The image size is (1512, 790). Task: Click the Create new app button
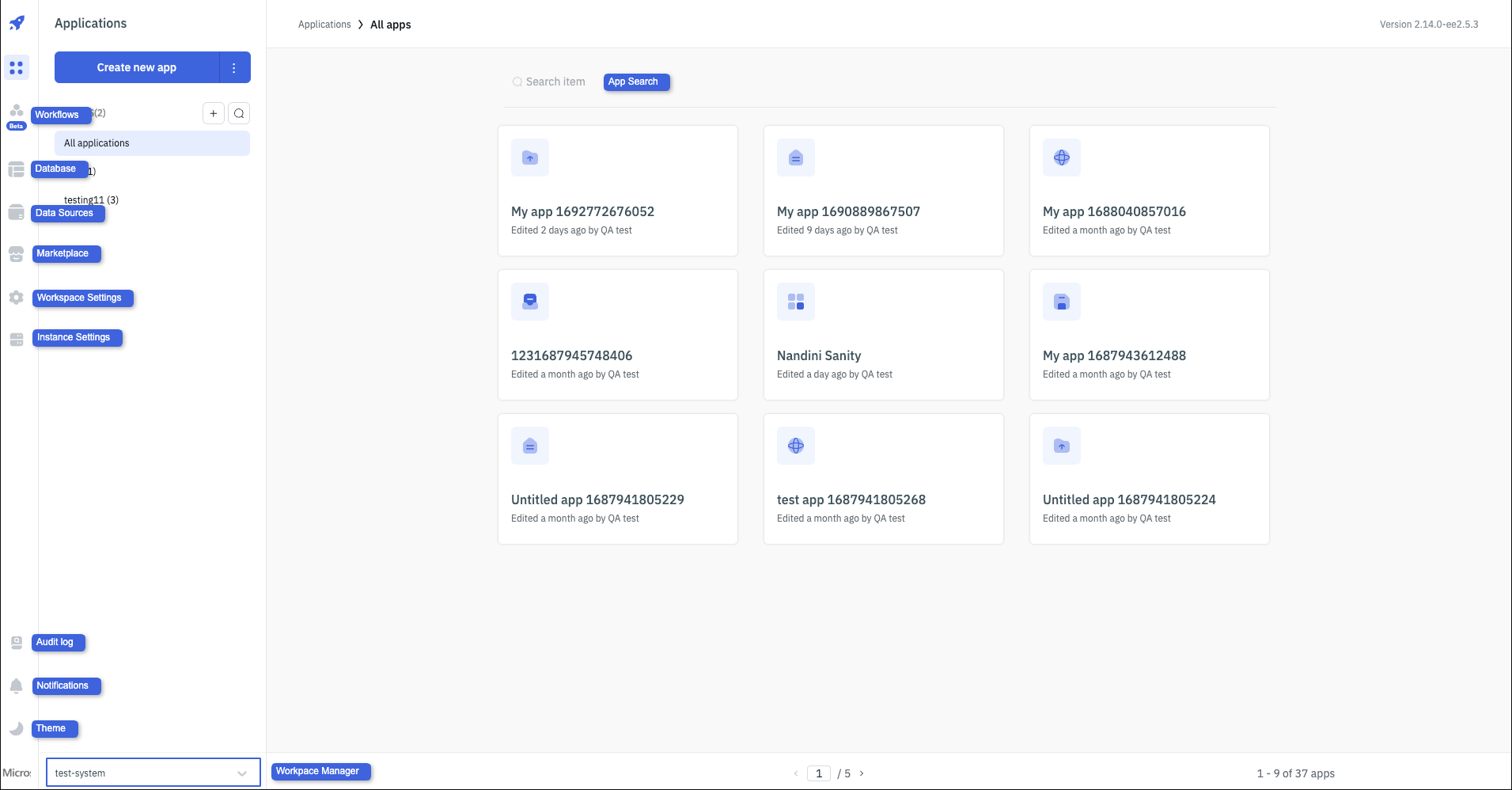tap(137, 68)
